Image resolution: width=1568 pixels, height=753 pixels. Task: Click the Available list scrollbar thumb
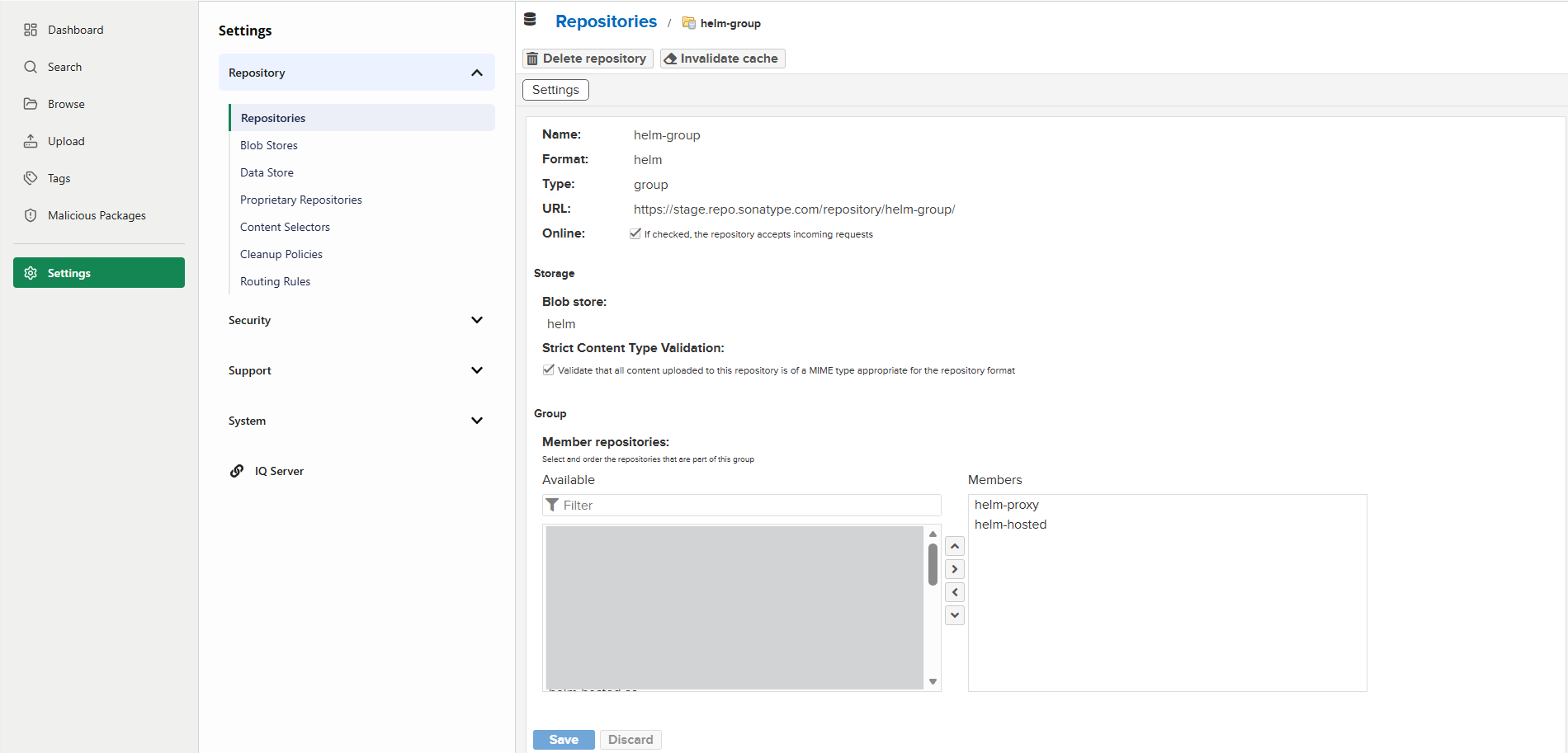(933, 564)
